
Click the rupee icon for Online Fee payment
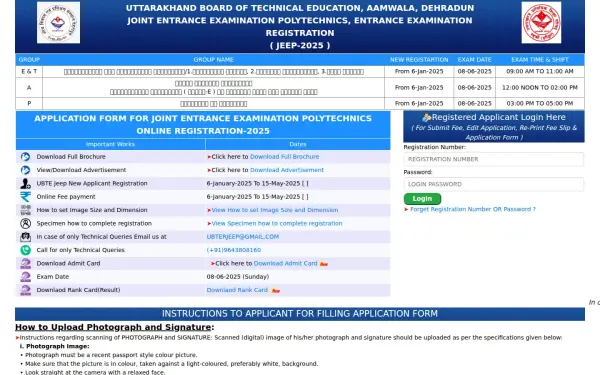(x=25, y=197)
